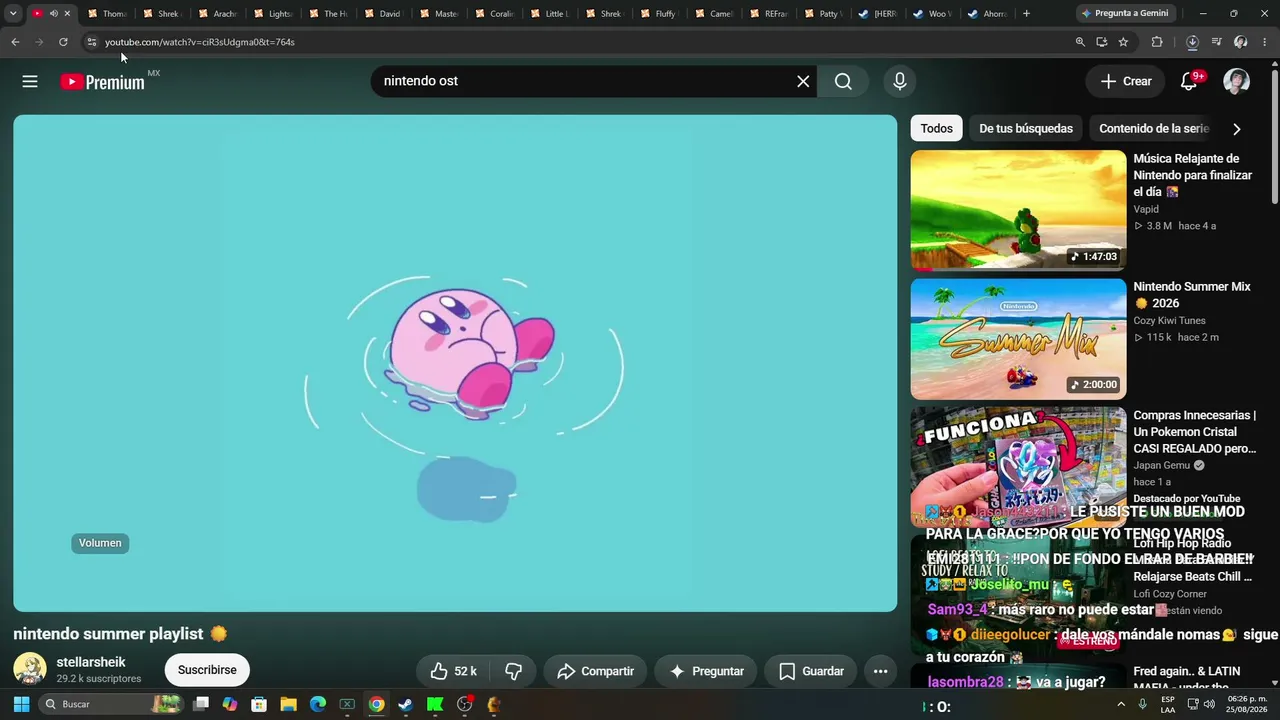Open the YouTube guide hamburger menu
Image resolution: width=1280 pixels, height=720 pixels.
click(x=30, y=82)
